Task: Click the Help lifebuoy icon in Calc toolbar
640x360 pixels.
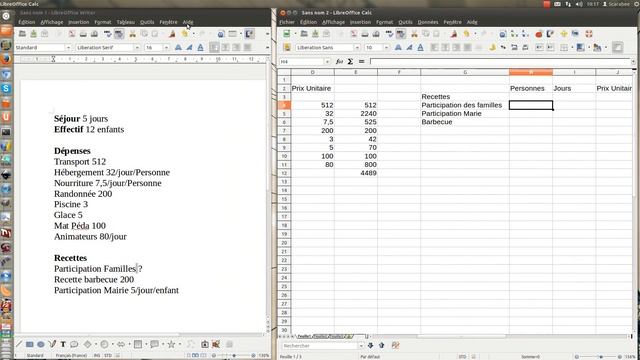Action: 589,34
